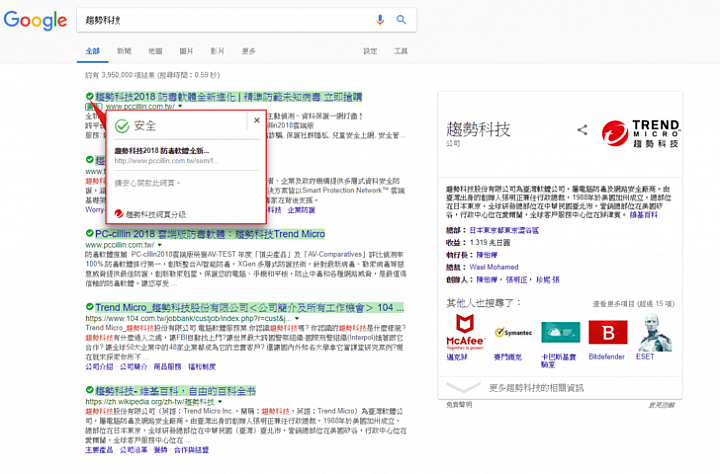
Task: Open the 趨勢科技2018 防毒軟體全新進化 ad result
Action: [229, 97]
